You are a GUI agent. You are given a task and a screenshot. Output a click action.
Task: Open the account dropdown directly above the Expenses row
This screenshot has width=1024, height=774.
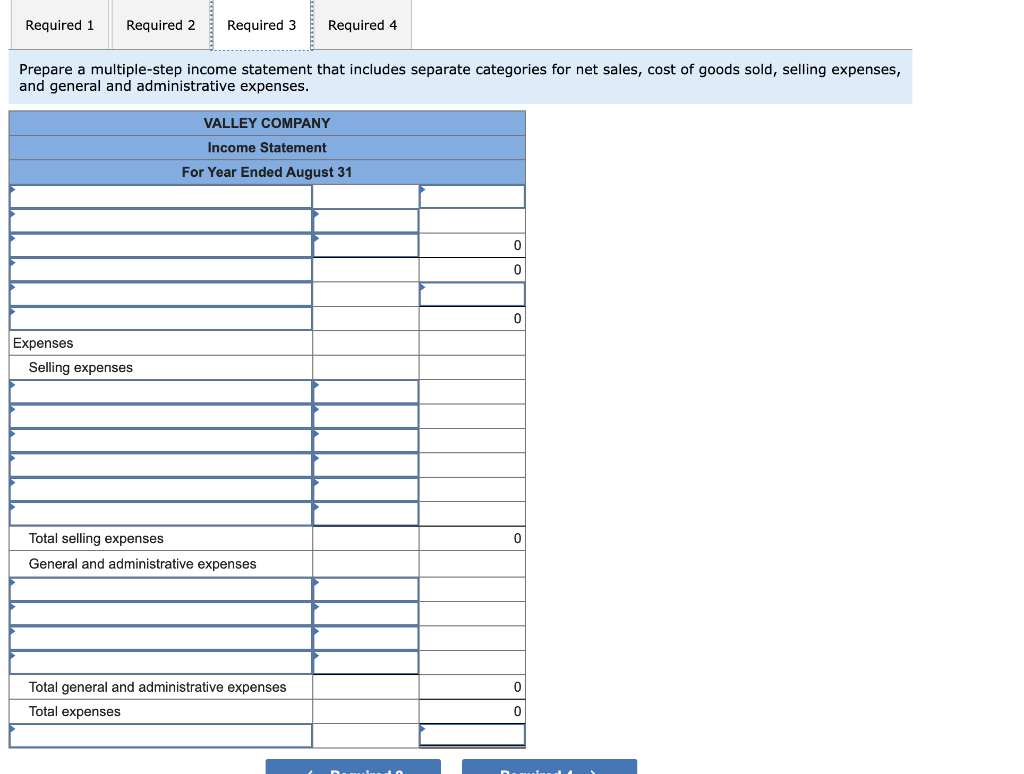160,318
